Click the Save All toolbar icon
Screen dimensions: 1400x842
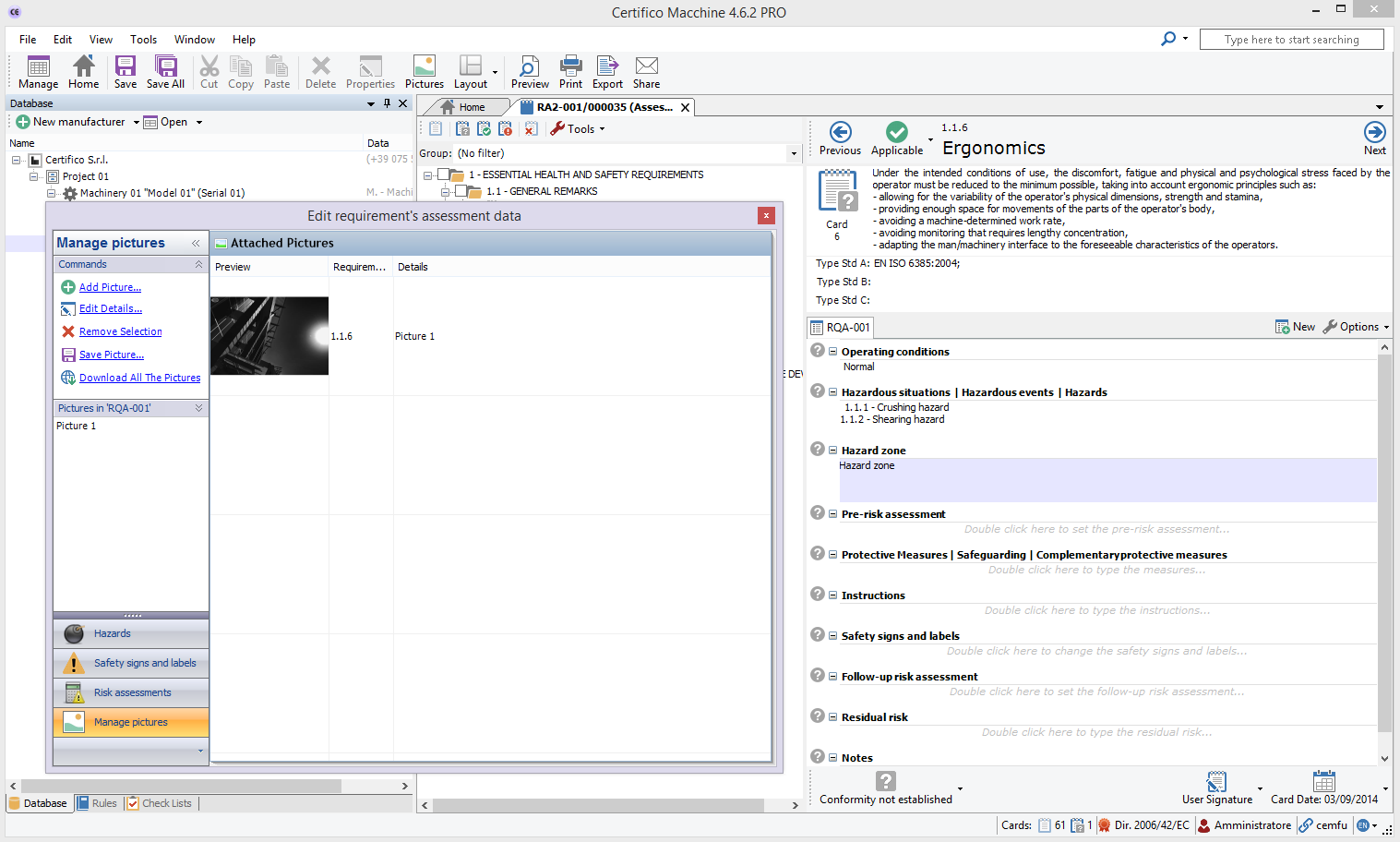tap(165, 66)
